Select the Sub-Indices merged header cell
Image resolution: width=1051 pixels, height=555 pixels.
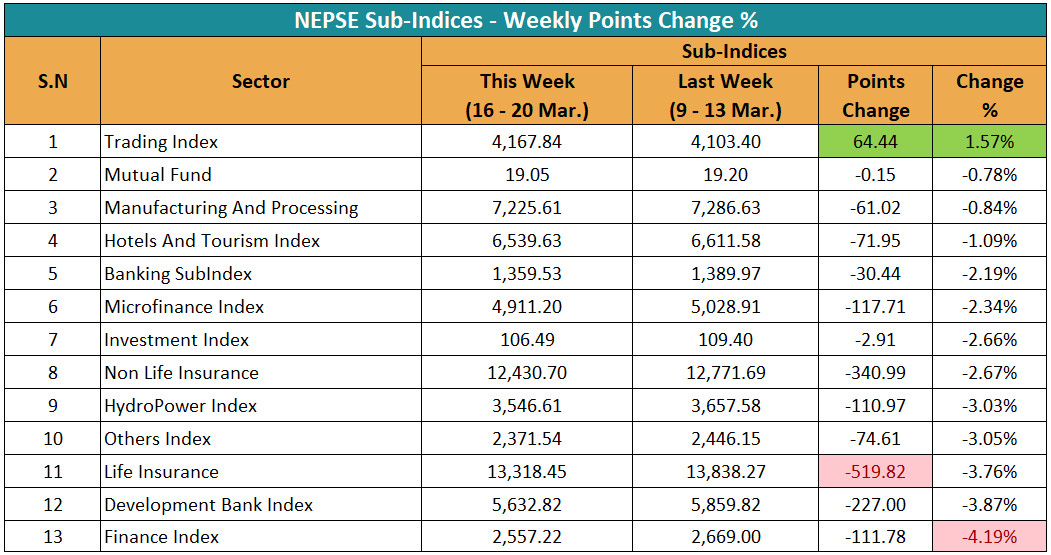(x=734, y=51)
